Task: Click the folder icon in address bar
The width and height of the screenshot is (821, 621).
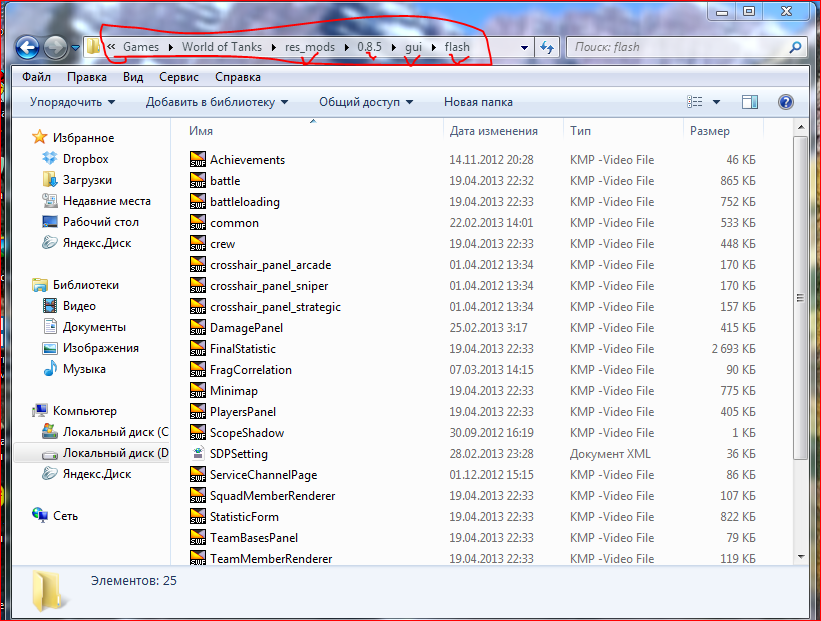Action: click(93, 46)
